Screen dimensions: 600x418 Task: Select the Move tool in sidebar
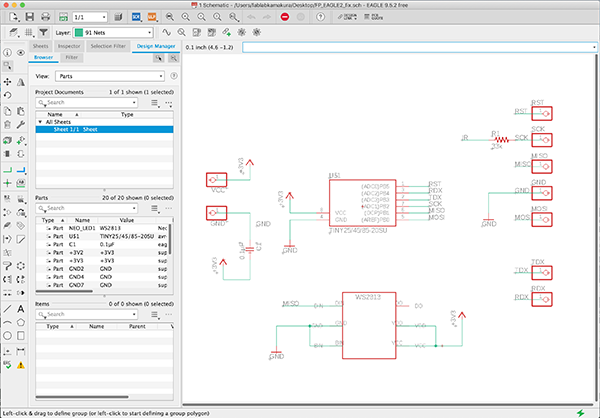[7, 82]
